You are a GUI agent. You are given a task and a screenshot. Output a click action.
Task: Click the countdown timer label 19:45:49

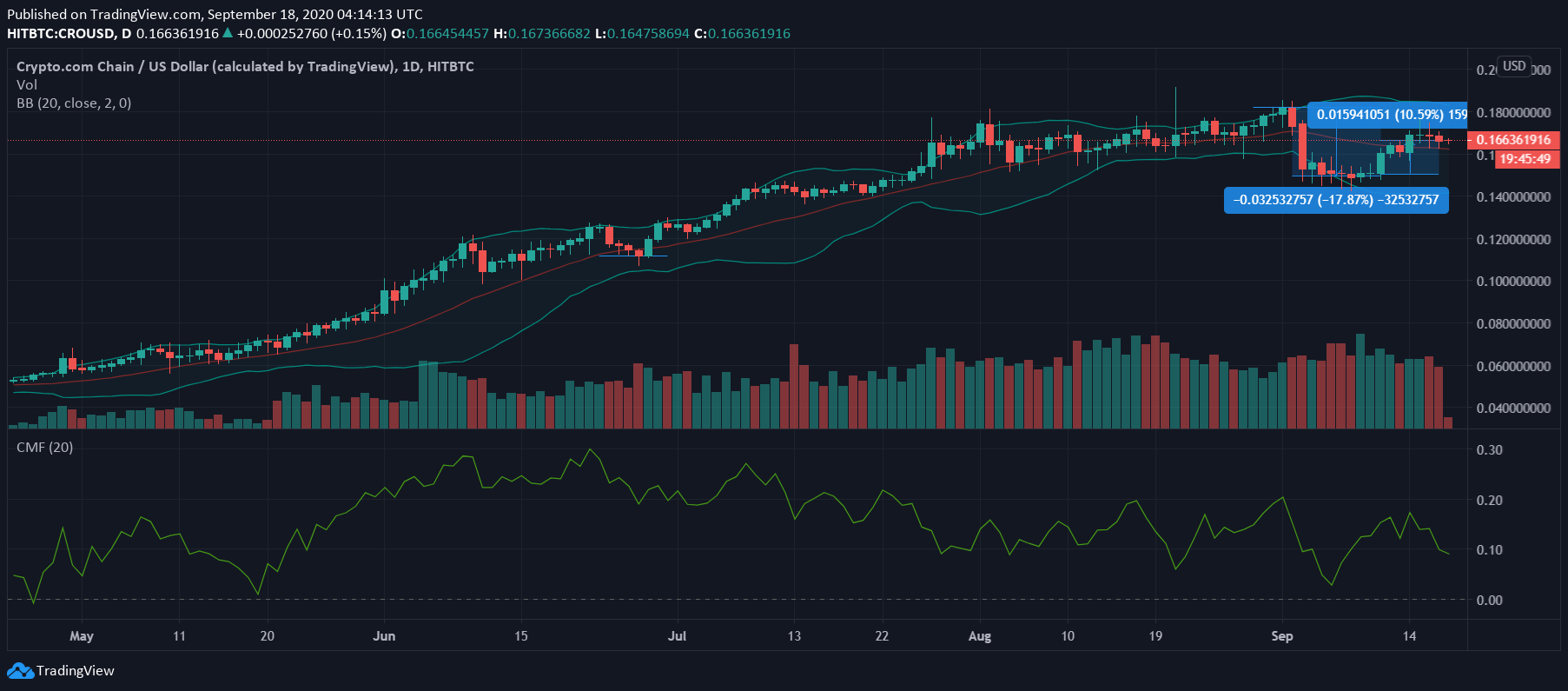pyautogui.click(x=1526, y=159)
